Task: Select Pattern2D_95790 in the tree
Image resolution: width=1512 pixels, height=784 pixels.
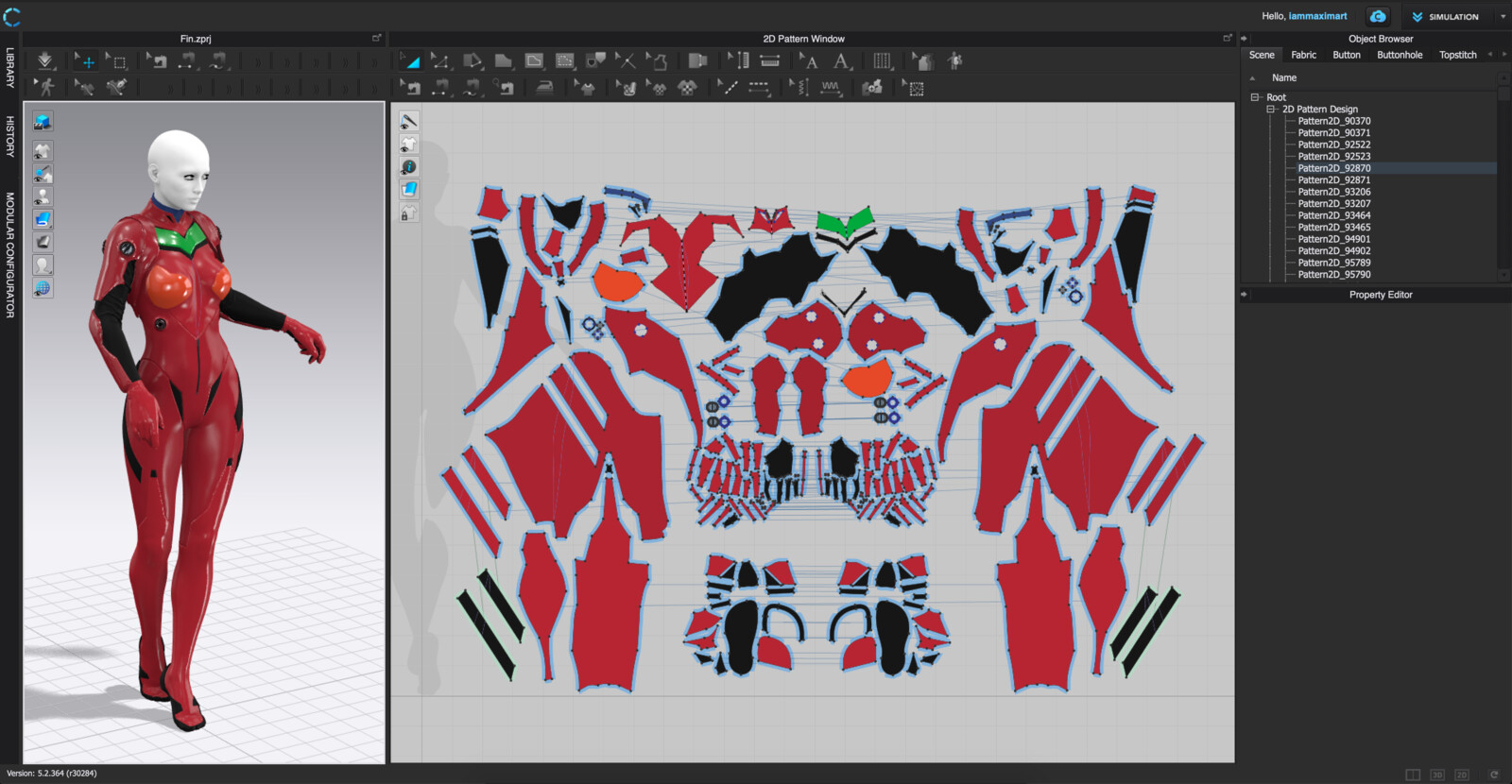Action: (x=1333, y=275)
